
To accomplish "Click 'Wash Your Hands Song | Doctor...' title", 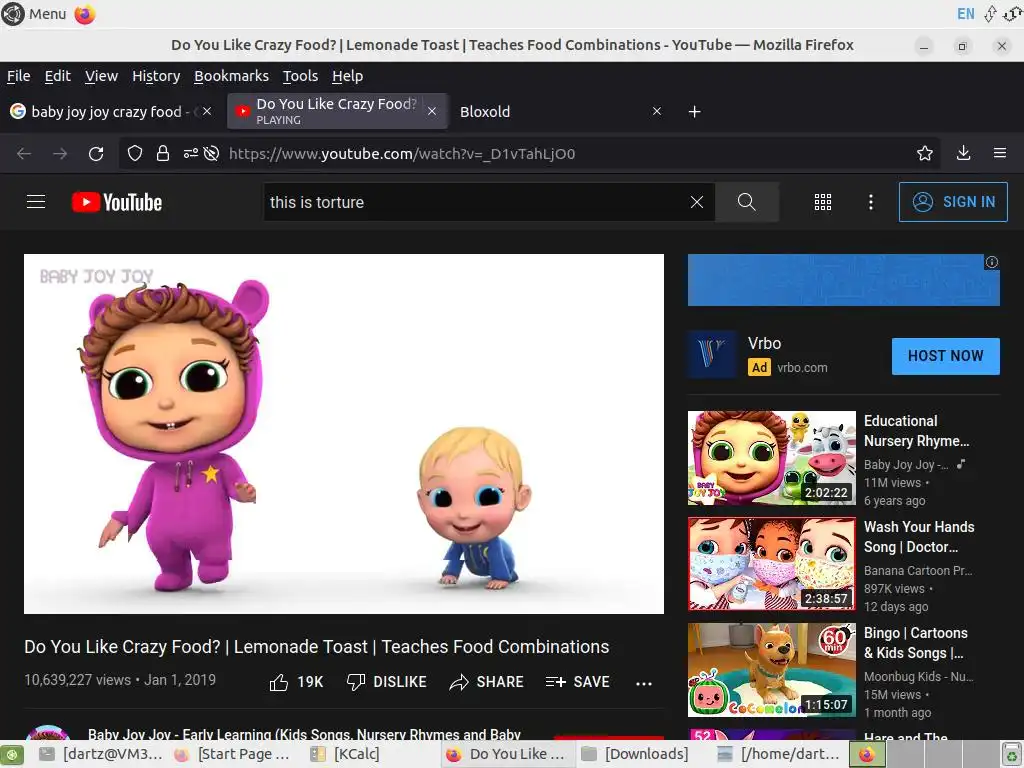I will coord(919,537).
